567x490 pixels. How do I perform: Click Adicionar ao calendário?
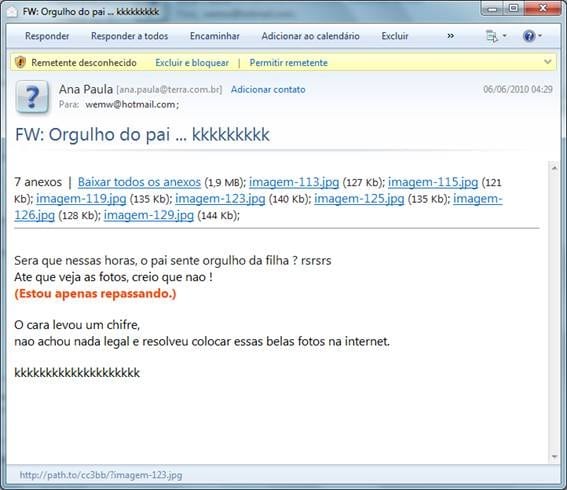(x=311, y=36)
